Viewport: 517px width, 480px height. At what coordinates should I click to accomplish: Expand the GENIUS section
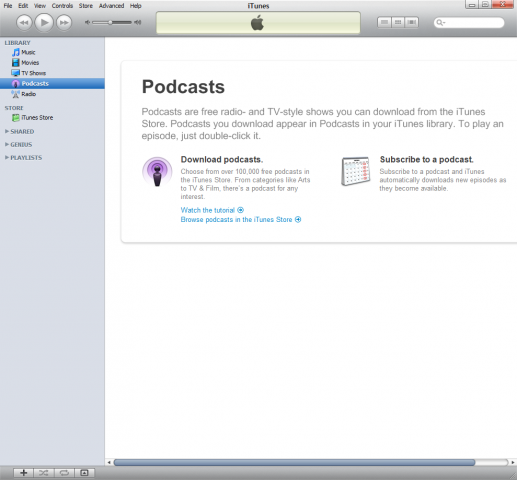7,144
